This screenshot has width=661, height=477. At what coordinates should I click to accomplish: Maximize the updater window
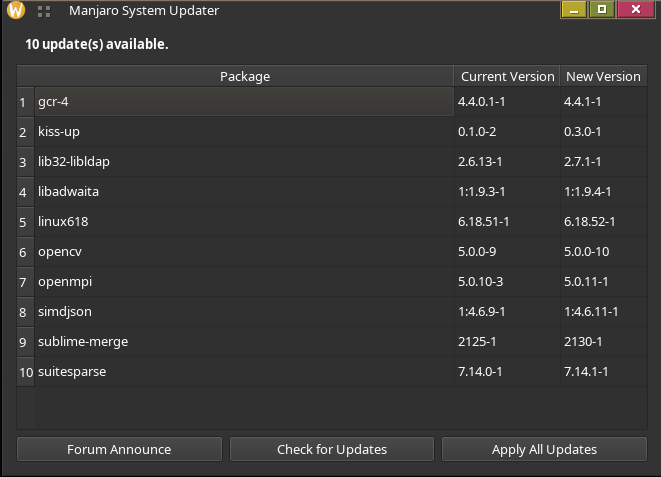tap(602, 10)
